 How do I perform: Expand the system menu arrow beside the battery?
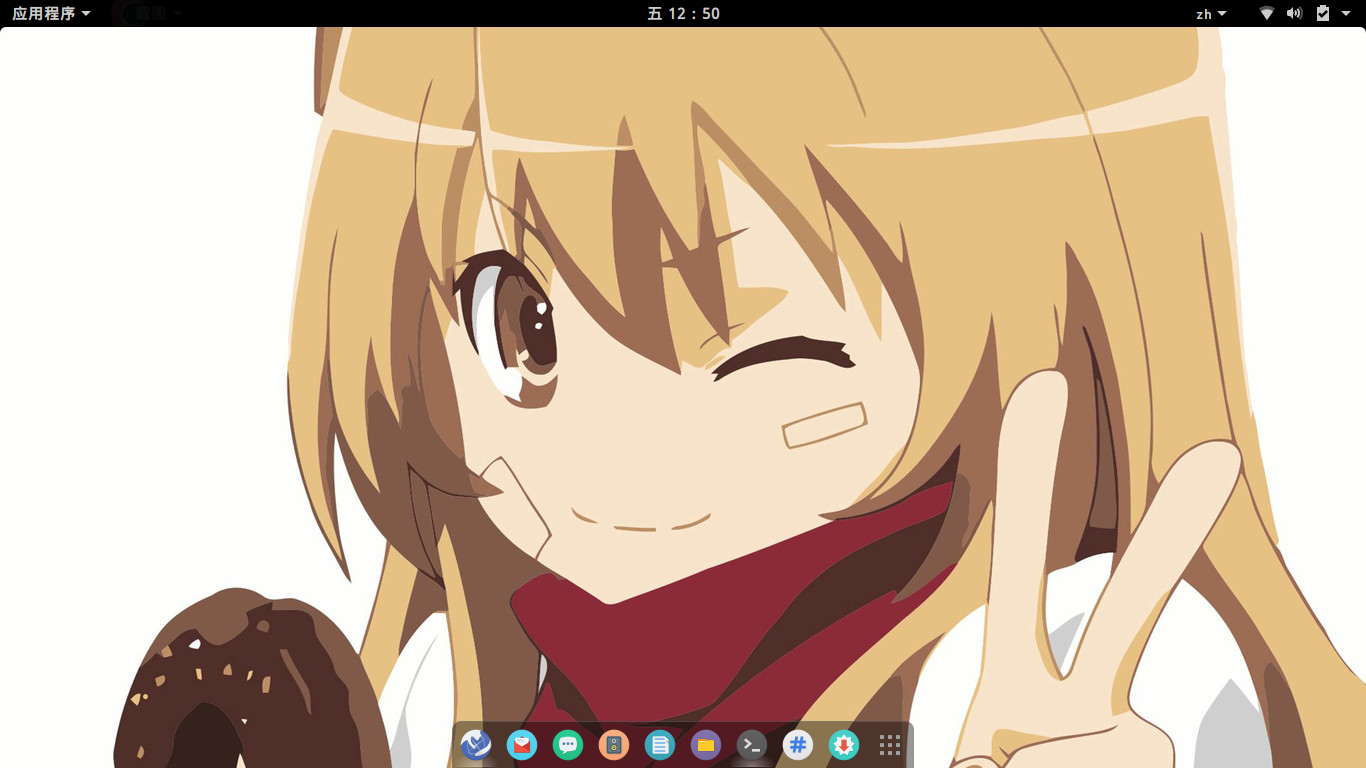(x=1346, y=13)
